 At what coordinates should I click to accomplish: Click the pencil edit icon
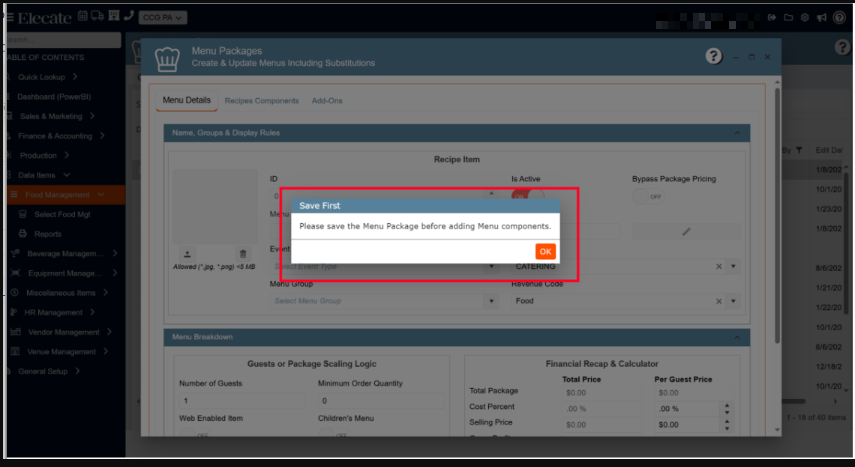tap(686, 231)
